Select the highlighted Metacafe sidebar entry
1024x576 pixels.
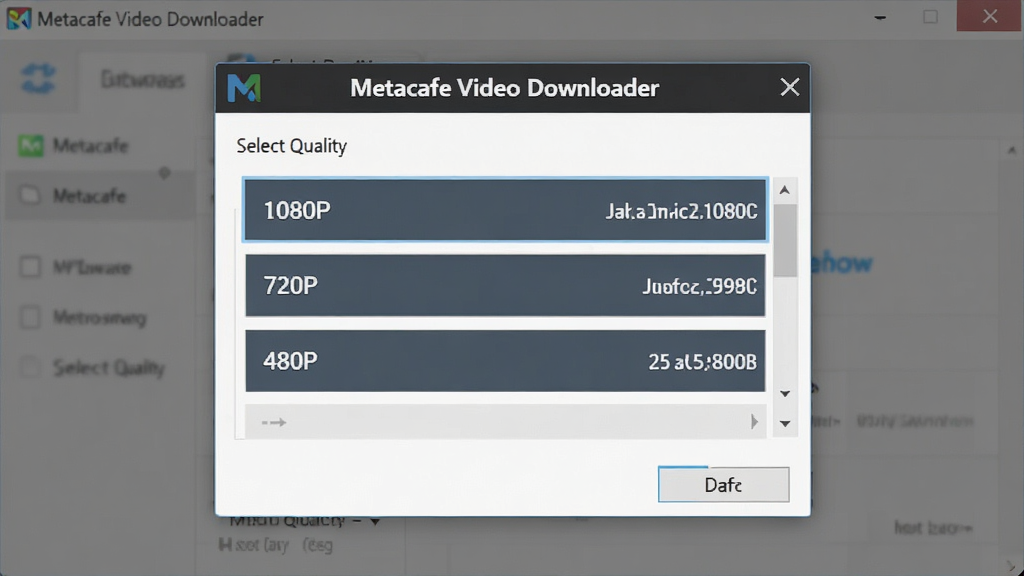tap(99, 195)
